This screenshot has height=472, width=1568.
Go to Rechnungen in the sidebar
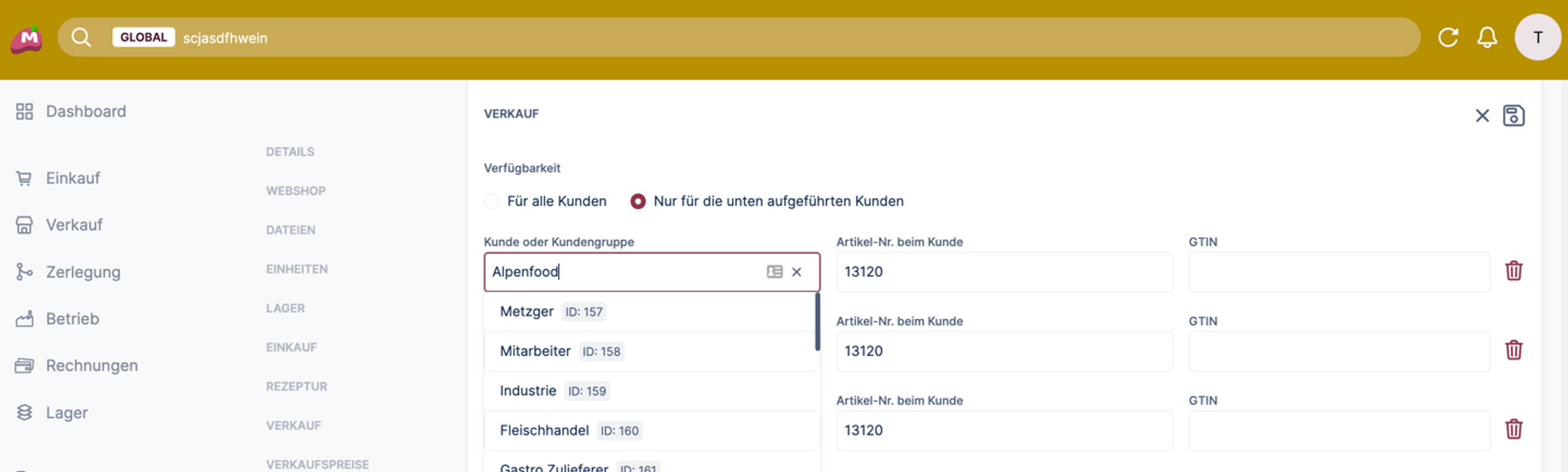[91, 365]
